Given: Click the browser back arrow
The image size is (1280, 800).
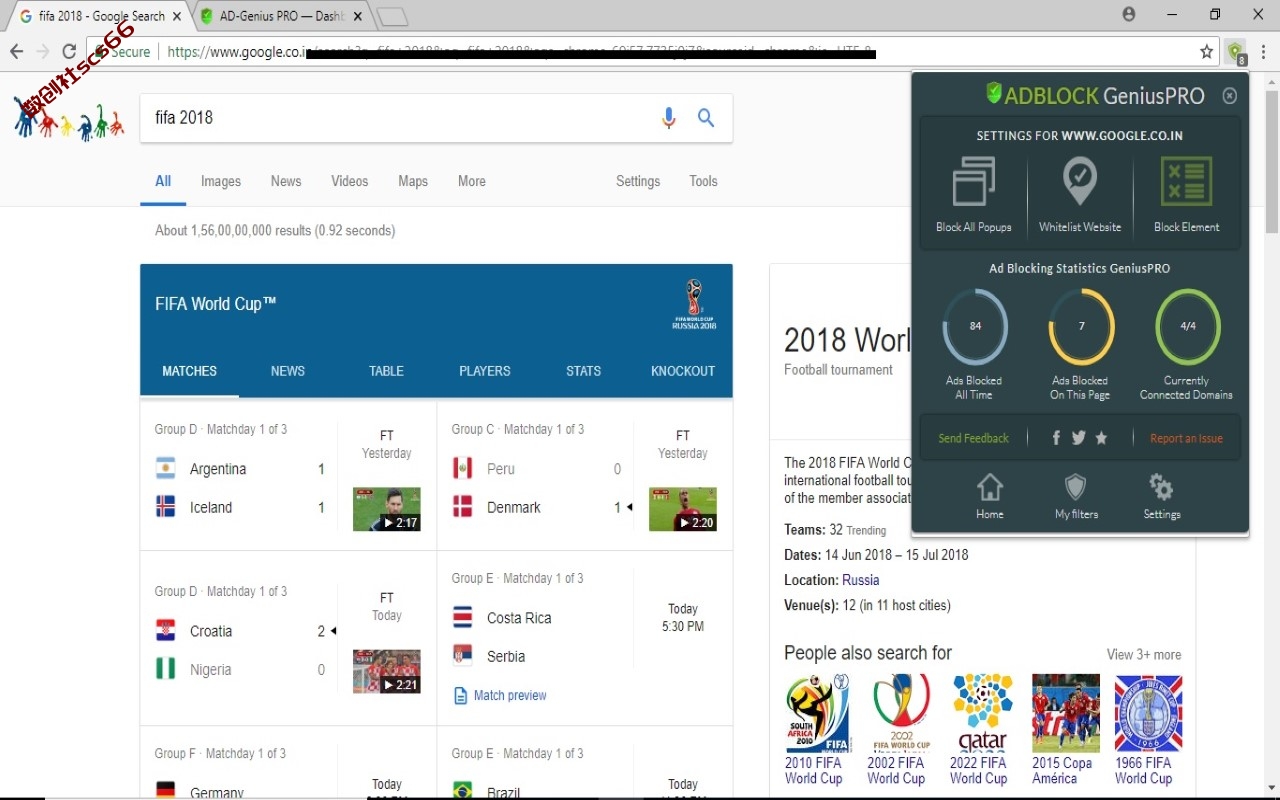Looking at the screenshot, I should (16, 52).
